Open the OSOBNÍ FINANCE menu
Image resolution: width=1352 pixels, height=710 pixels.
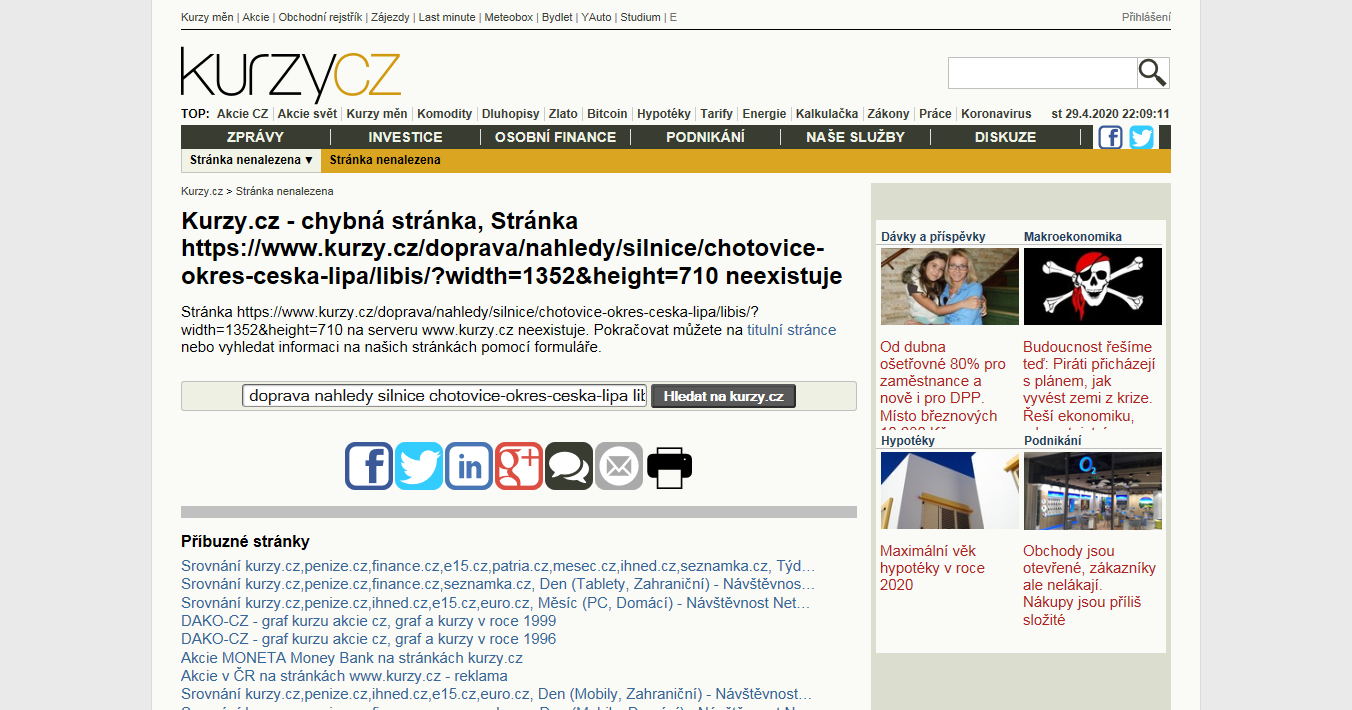point(555,137)
